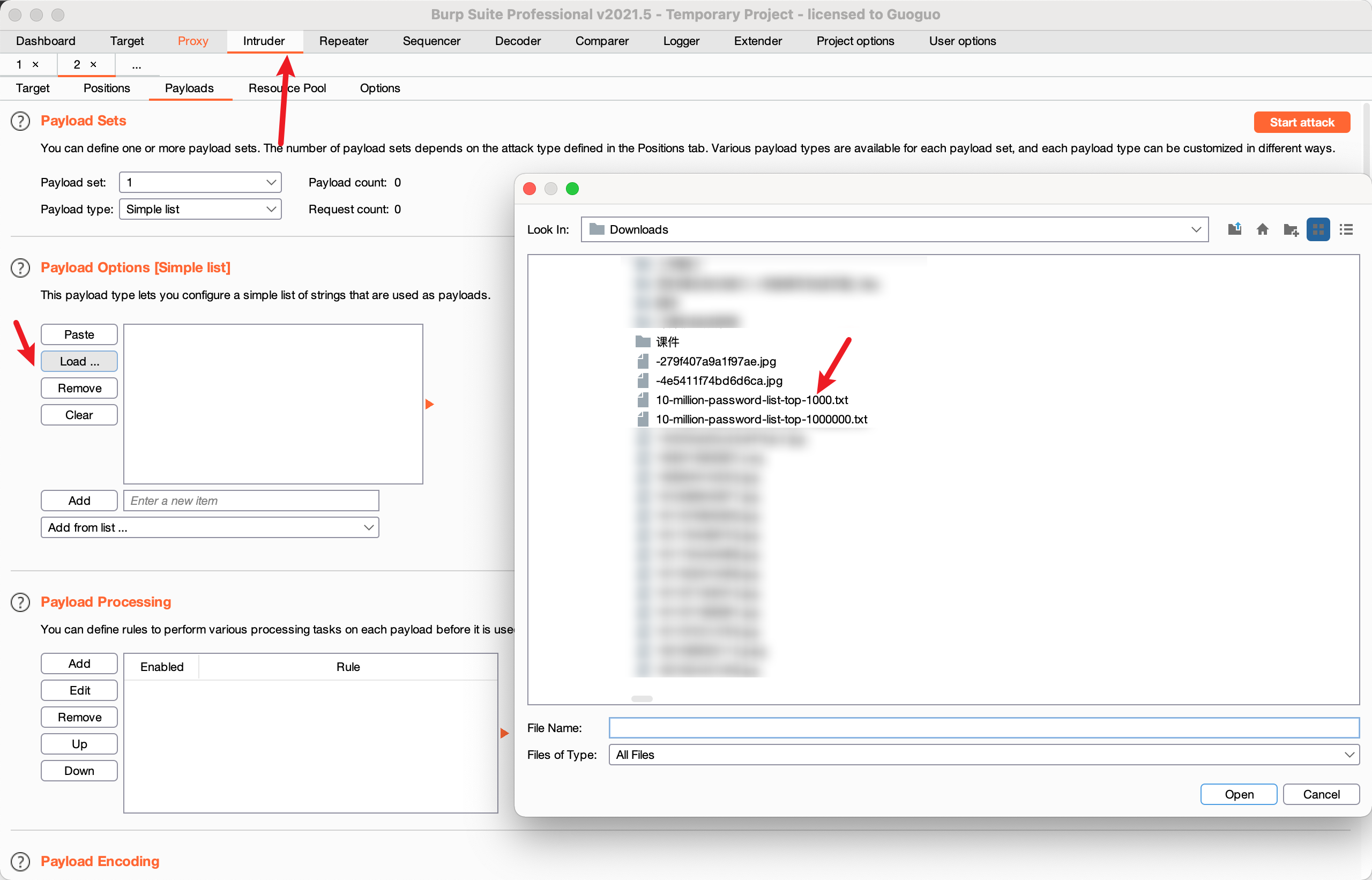Open the Positions sub-tab
The width and height of the screenshot is (1372, 880).
pyautogui.click(x=106, y=88)
